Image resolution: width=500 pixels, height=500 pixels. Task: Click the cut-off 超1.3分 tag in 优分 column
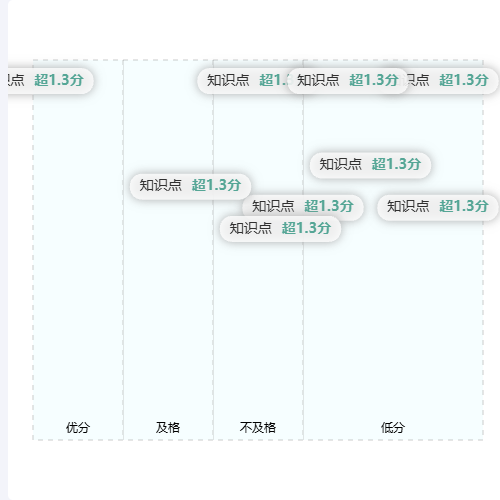pos(50,81)
